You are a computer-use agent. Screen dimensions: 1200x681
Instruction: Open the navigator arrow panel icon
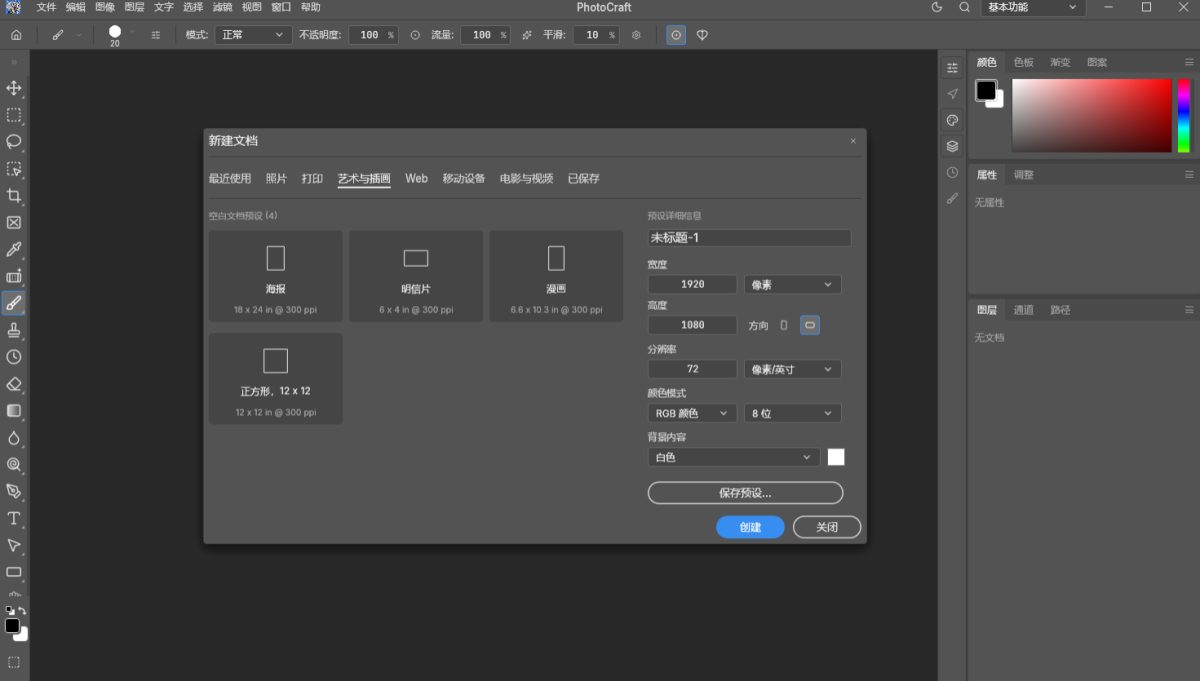click(952, 94)
